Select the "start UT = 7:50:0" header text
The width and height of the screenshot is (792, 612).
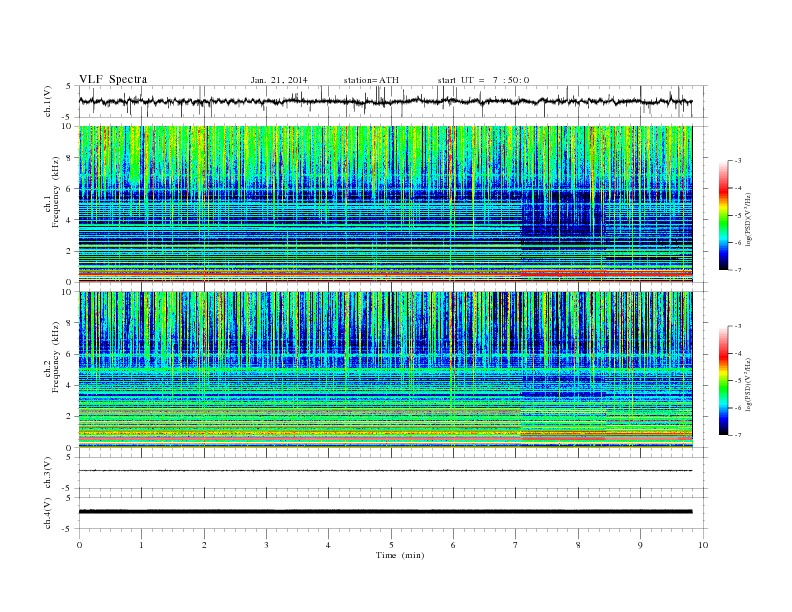coord(483,80)
